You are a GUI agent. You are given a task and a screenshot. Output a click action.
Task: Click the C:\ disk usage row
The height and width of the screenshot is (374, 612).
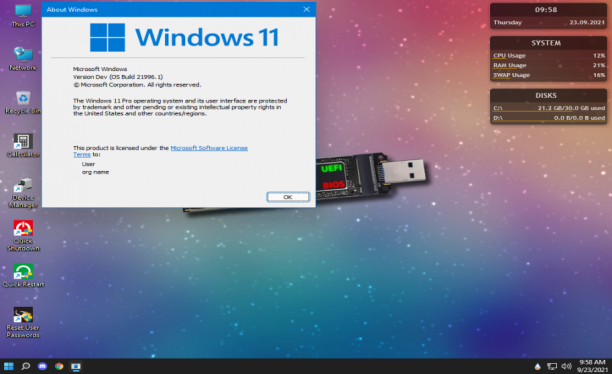coord(548,108)
